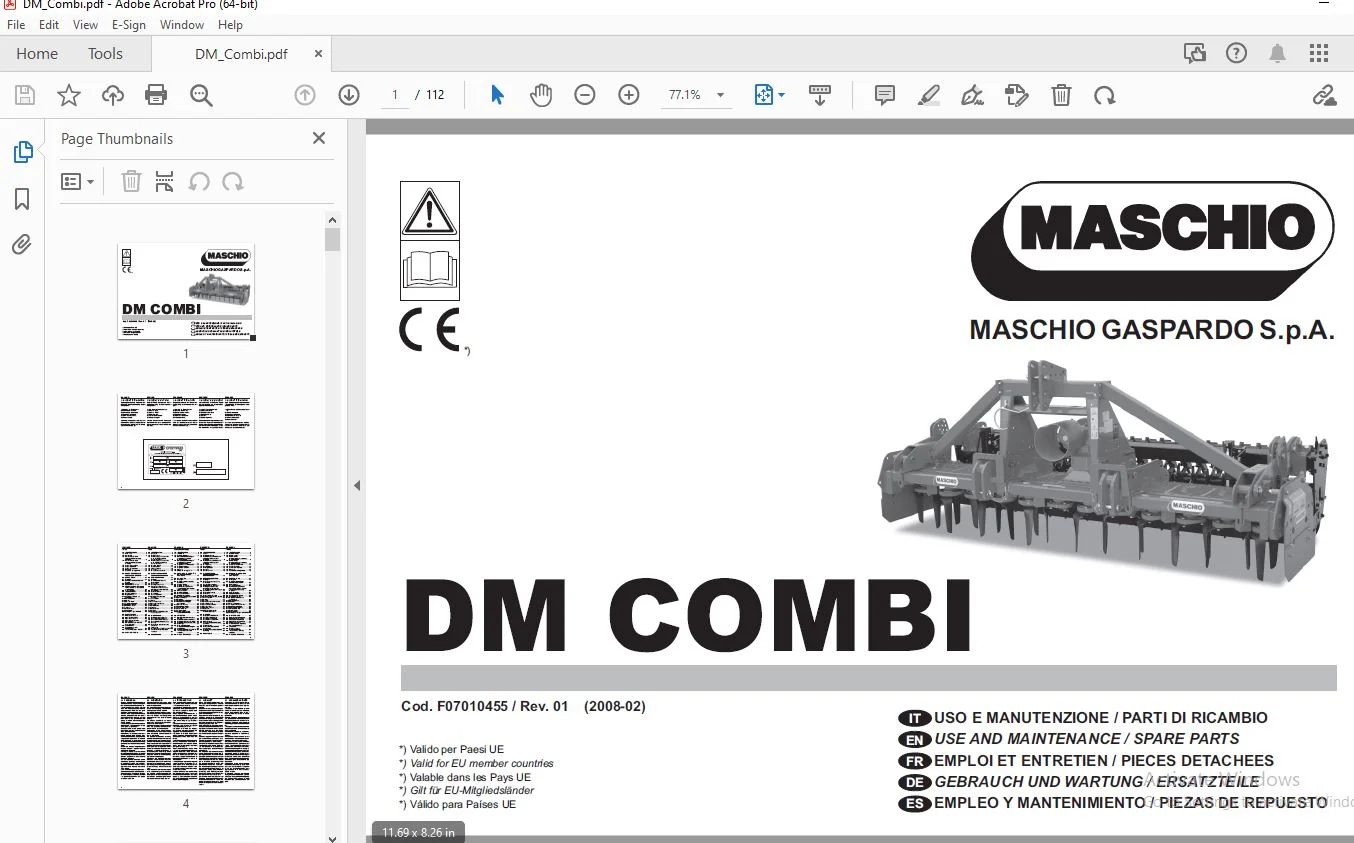This screenshot has height=843, width=1354.
Task: Open the Bookmarks sidebar panel
Action: [x=22, y=199]
